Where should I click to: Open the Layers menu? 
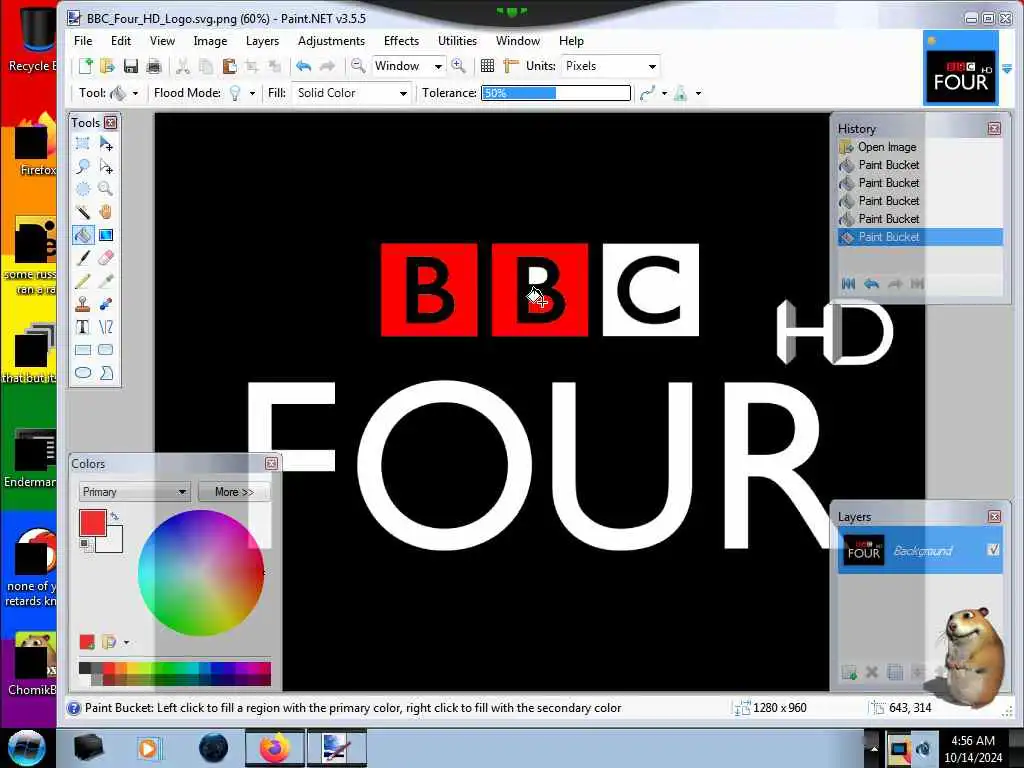[x=263, y=40]
